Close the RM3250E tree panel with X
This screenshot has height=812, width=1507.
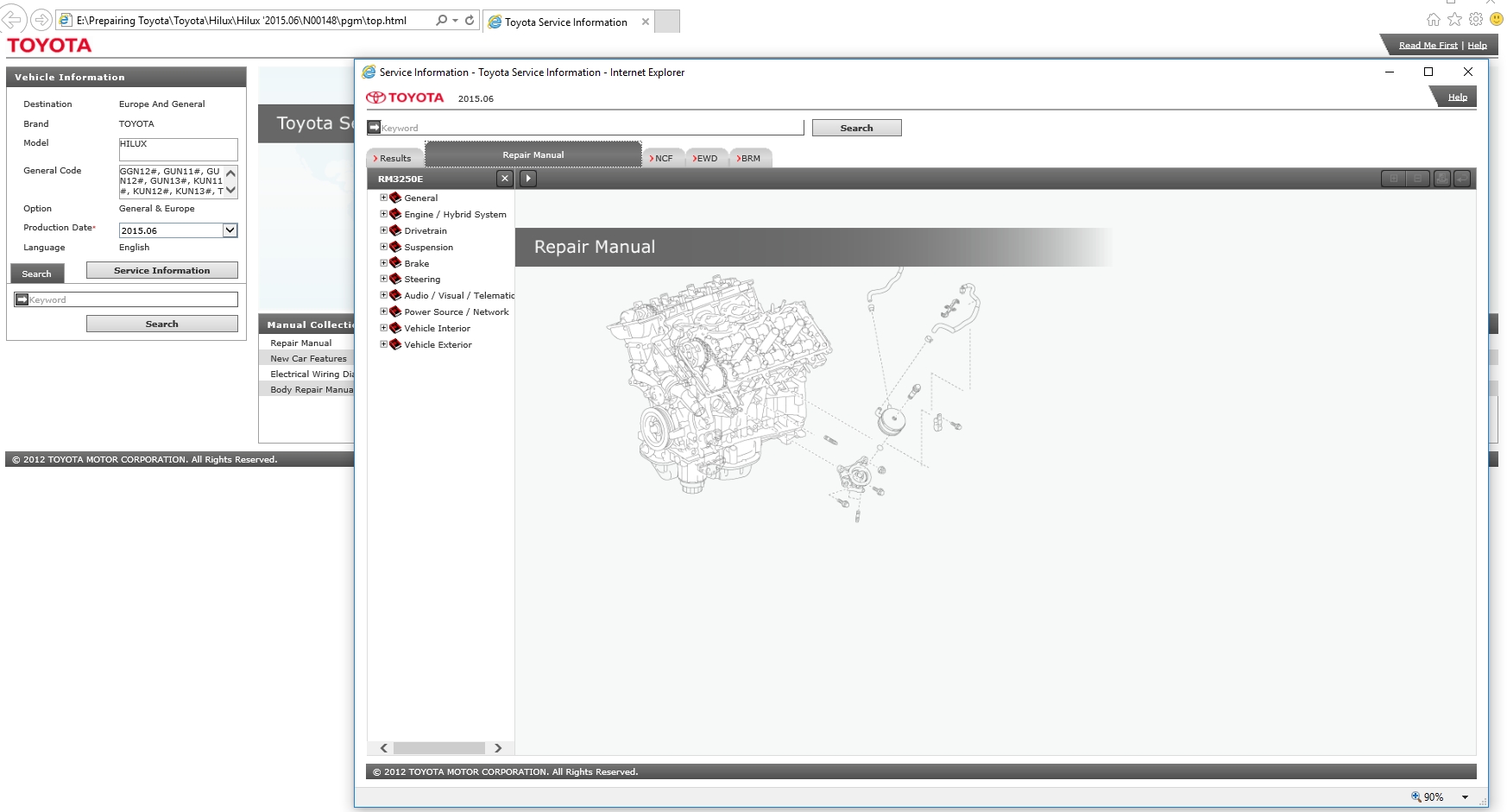505,179
